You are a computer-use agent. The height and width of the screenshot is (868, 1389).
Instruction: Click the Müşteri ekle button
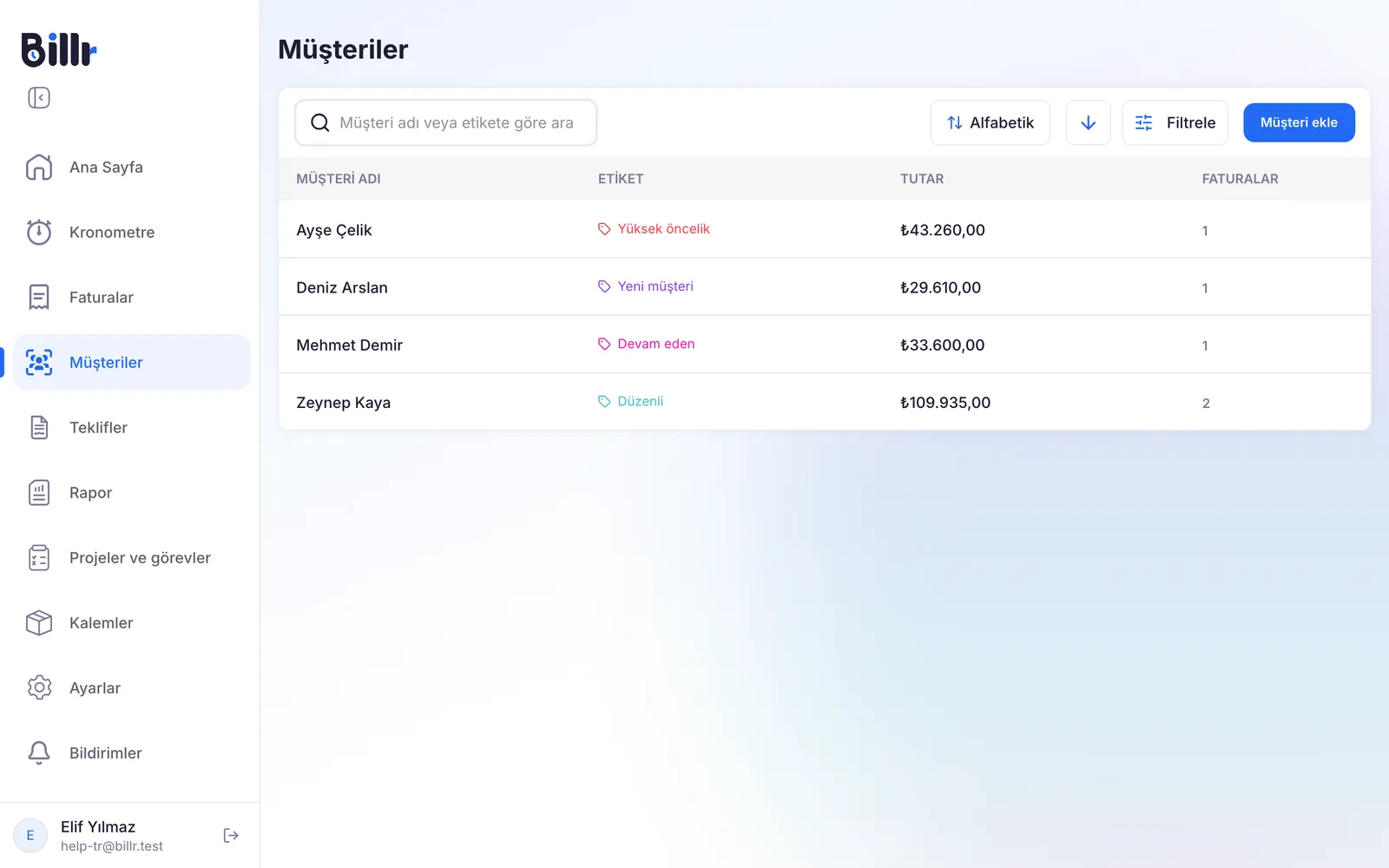click(x=1299, y=122)
